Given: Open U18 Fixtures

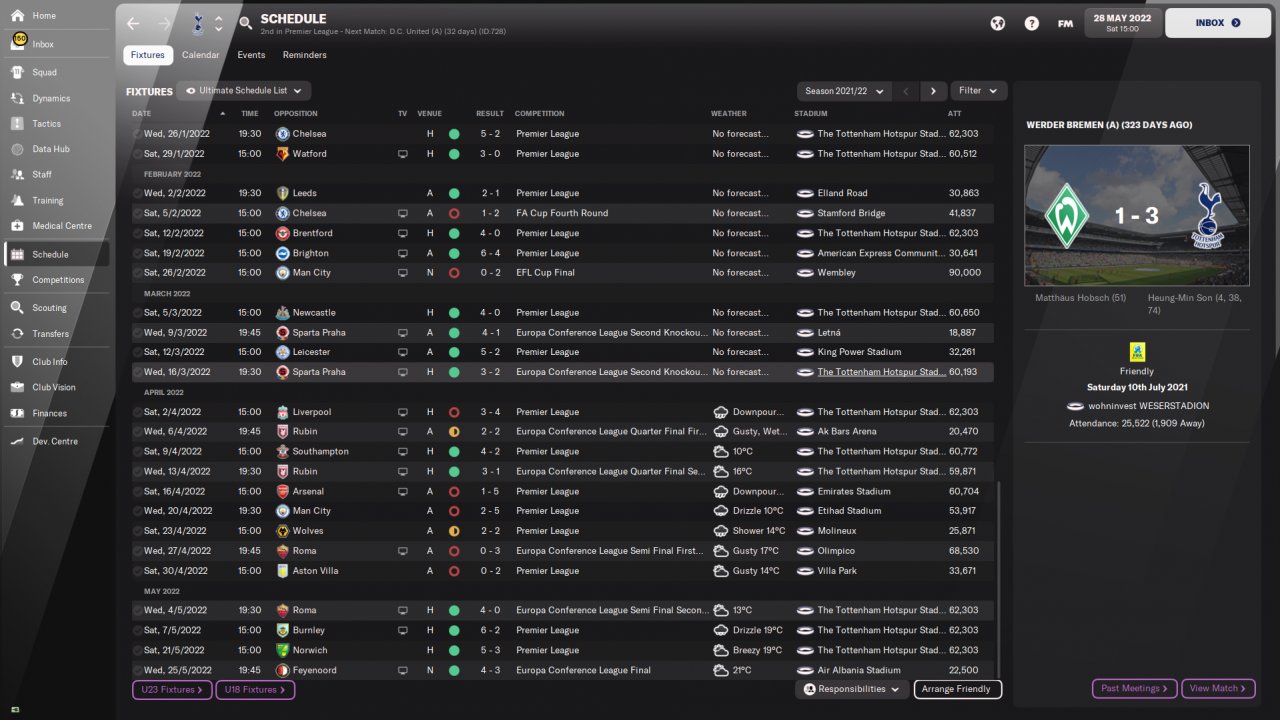Looking at the screenshot, I should click(x=255, y=690).
